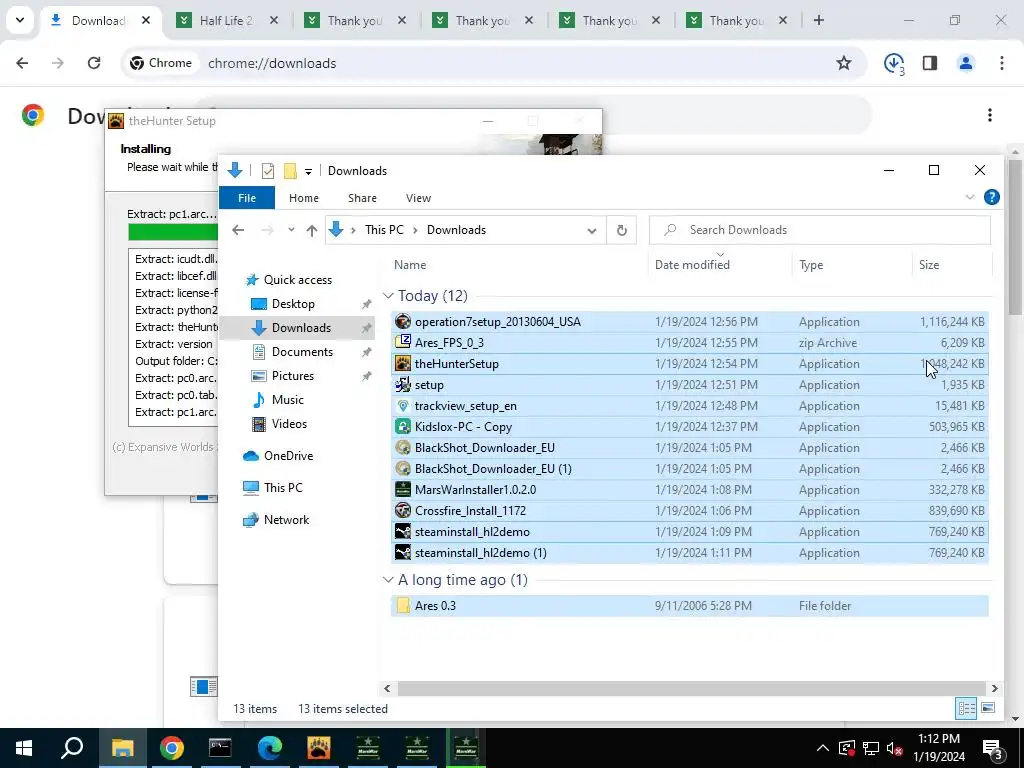The width and height of the screenshot is (1024, 768).
Task: Click the operation7setup_20130604_USA file icon
Action: pyautogui.click(x=403, y=321)
